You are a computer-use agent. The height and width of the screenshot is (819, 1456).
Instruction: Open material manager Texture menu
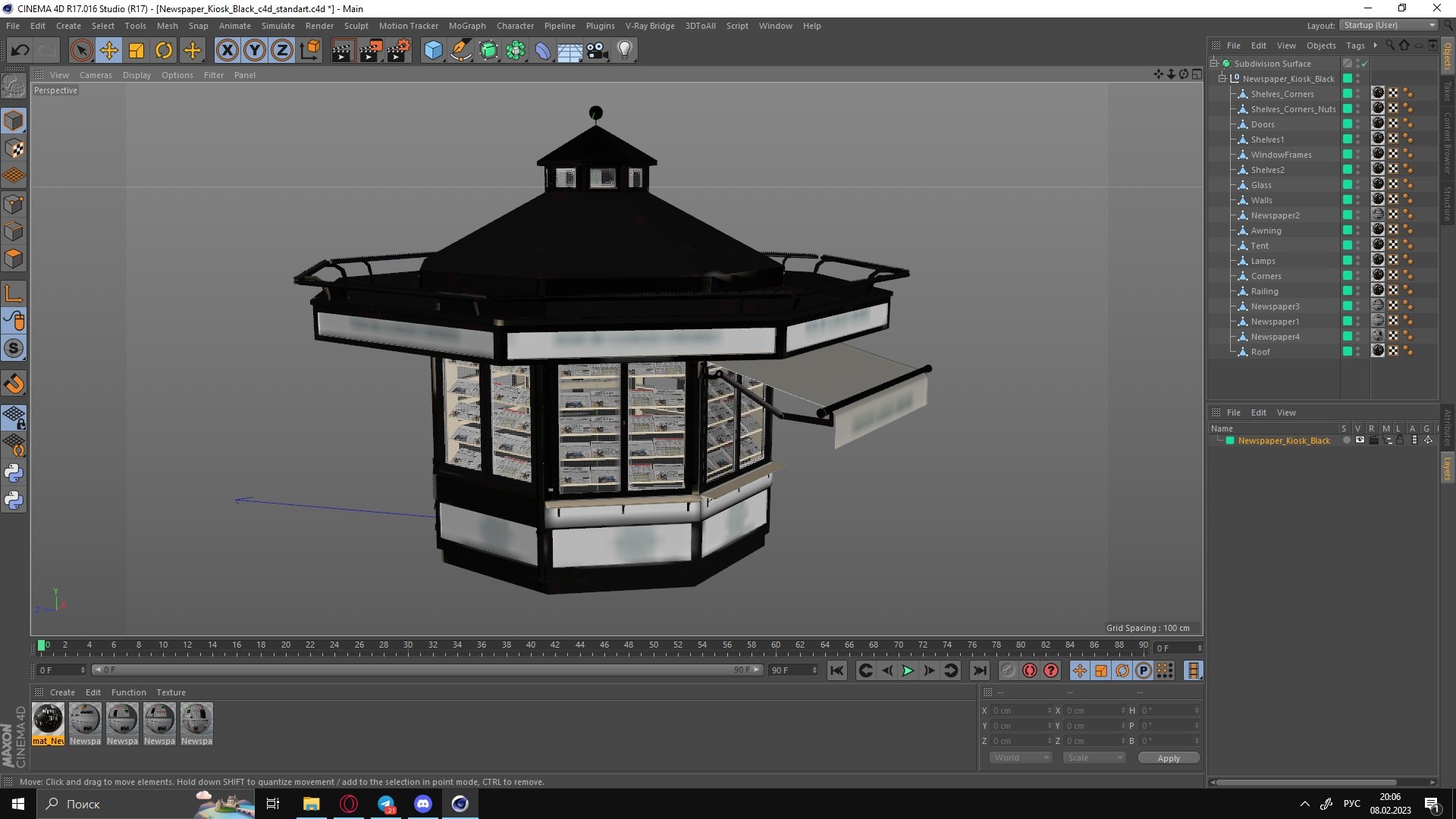[171, 692]
